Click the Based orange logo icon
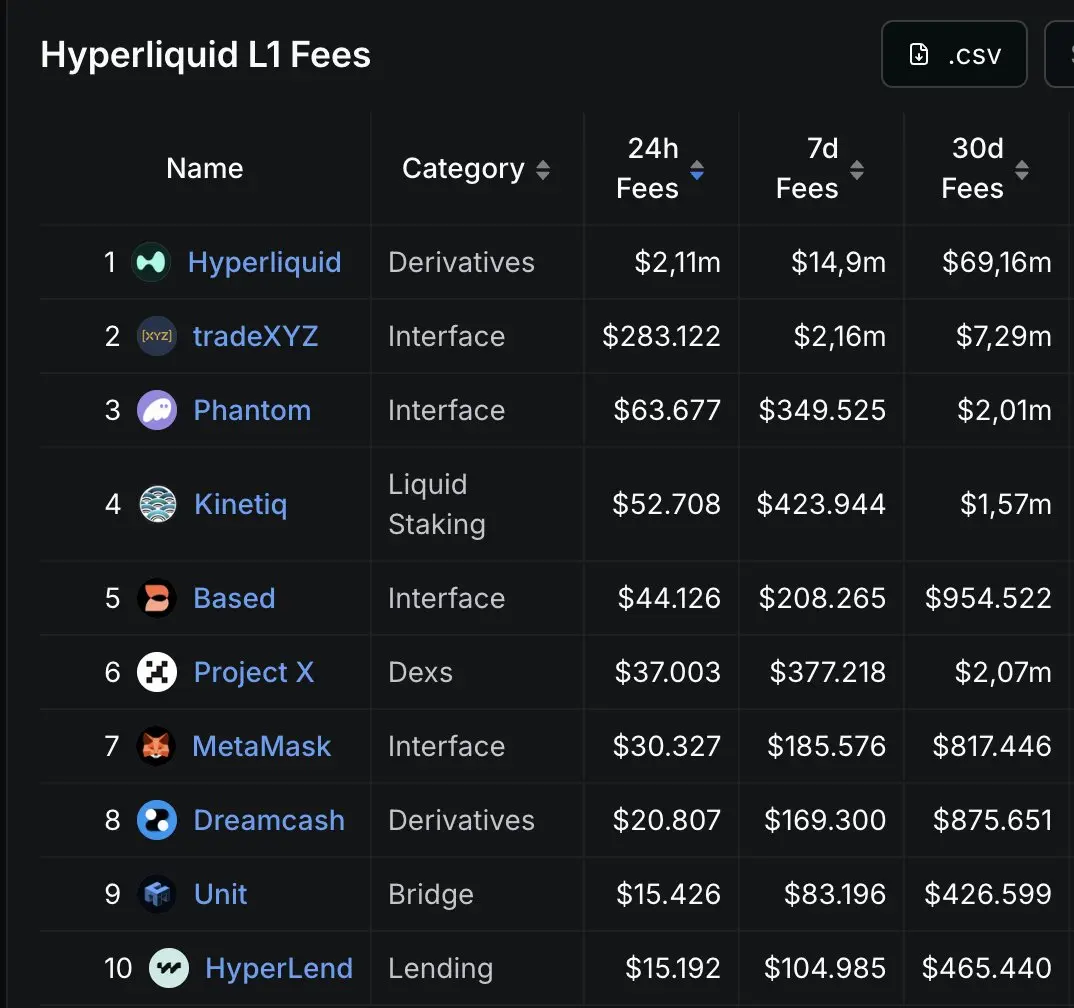The width and height of the screenshot is (1074, 1008). coord(157,598)
